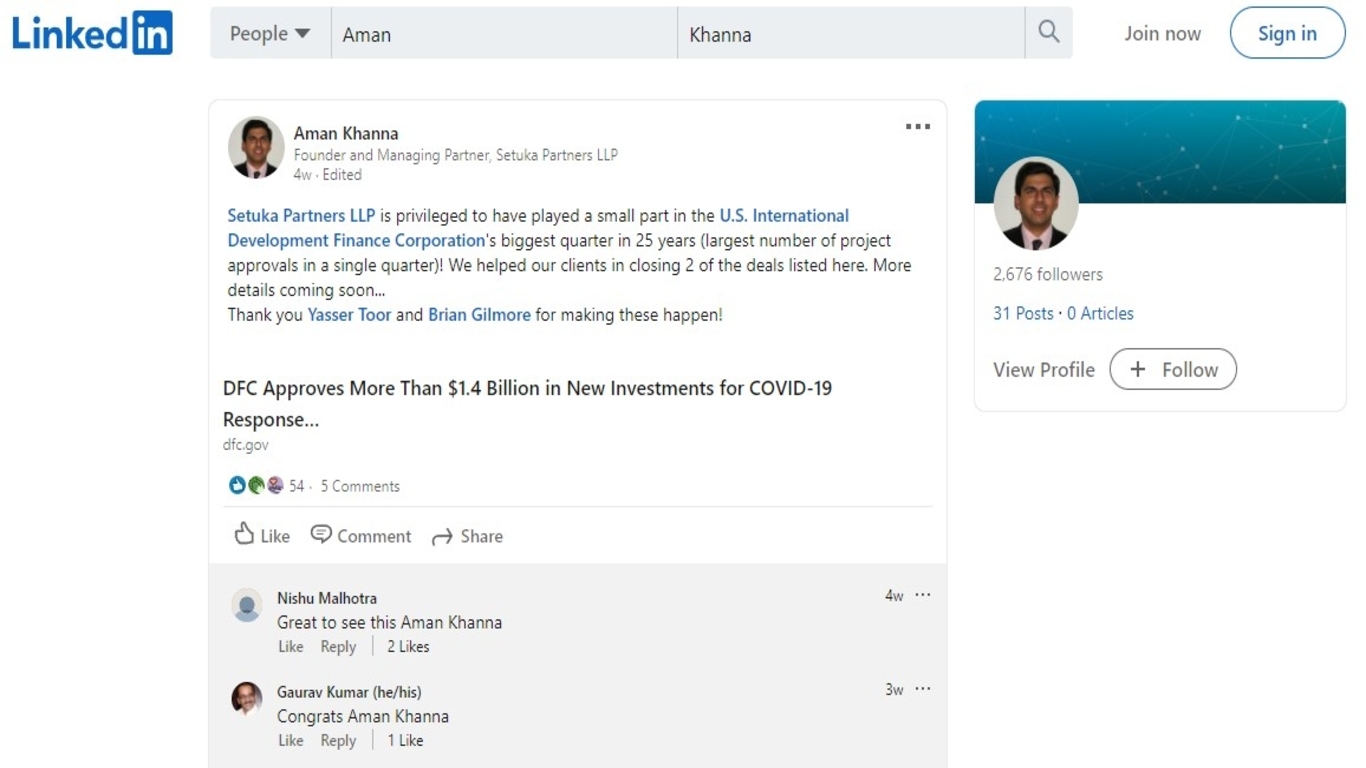This screenshot has height=768, width=1366.
Task: Click the LinkedIn logo
Action: [x=92, y=32]
